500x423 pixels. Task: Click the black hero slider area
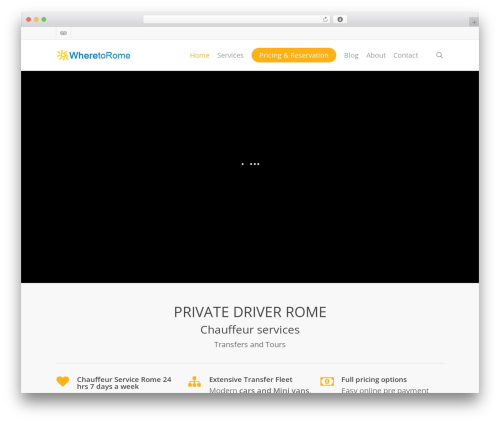pos(250,177)
